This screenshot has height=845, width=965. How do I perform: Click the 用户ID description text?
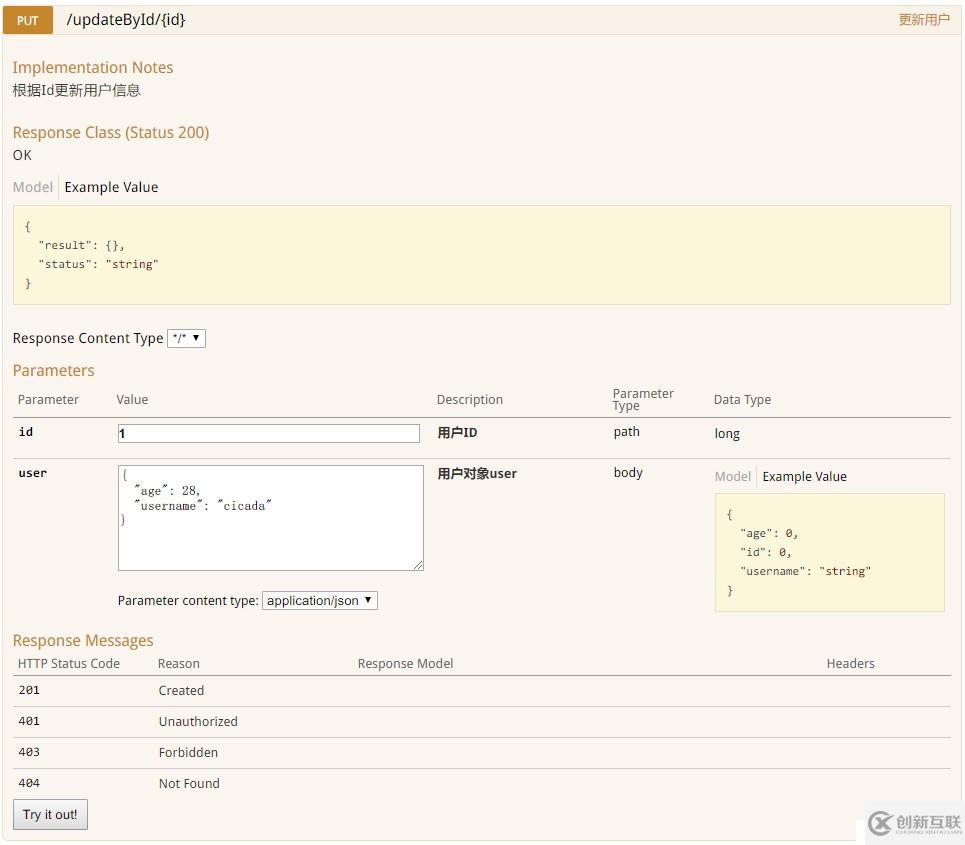(x=457, y=433)
